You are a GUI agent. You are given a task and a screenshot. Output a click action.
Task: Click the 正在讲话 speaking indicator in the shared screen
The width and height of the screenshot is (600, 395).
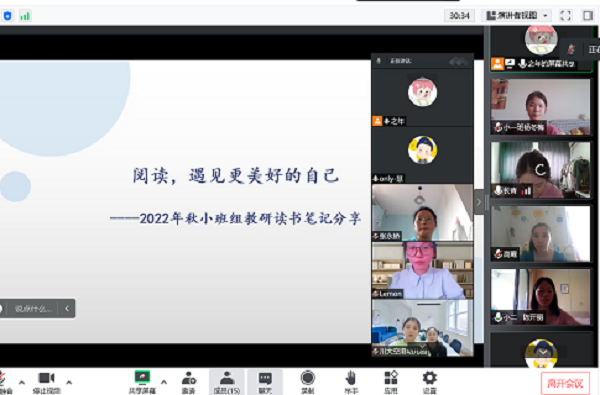click(x=401, y=61)
